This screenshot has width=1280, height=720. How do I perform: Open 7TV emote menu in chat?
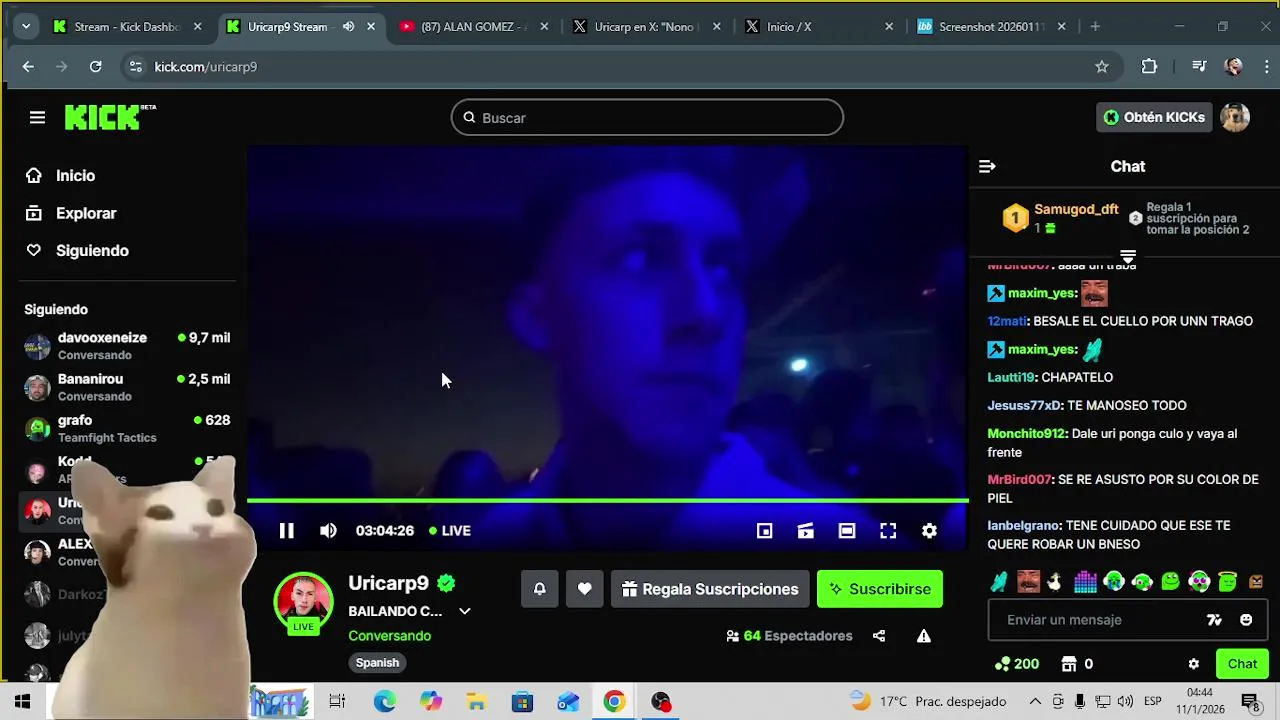click(1214, 620)
